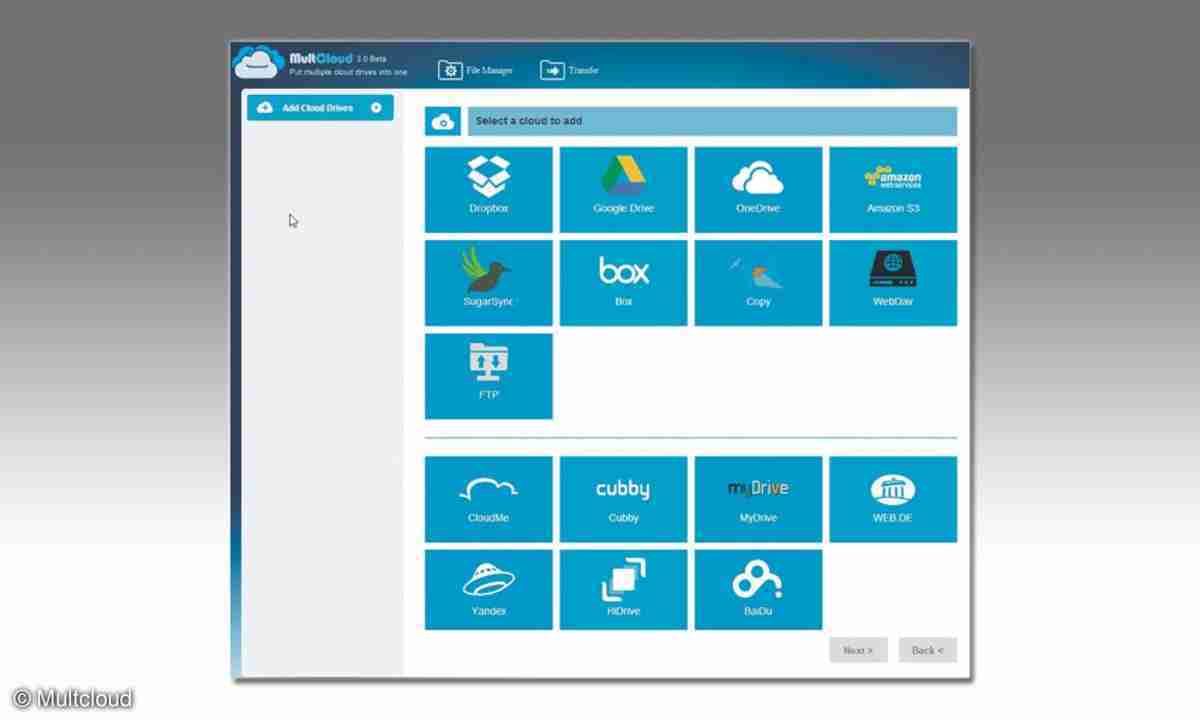Open the File Manager tab

pos(476,70)
